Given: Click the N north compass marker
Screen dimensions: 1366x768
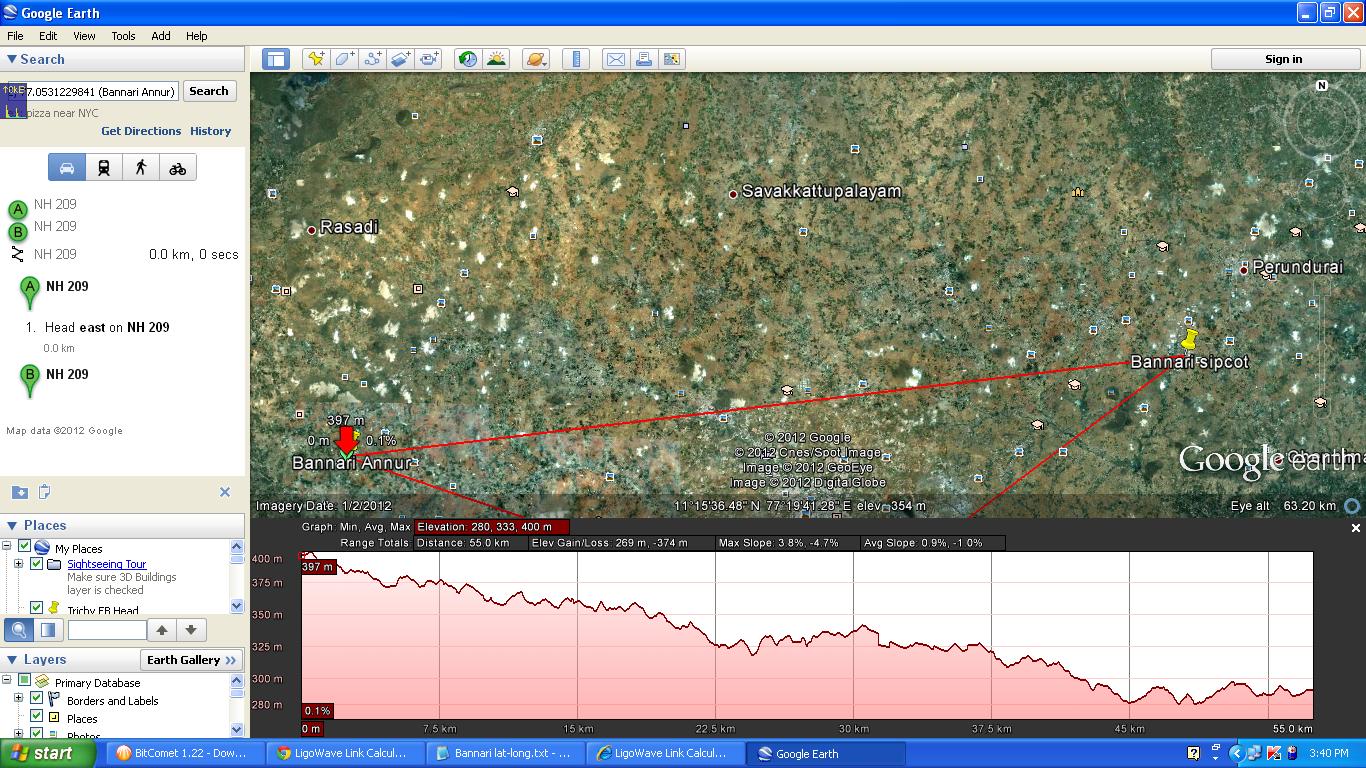Looking at the screenshot, I should point(1321,86).
